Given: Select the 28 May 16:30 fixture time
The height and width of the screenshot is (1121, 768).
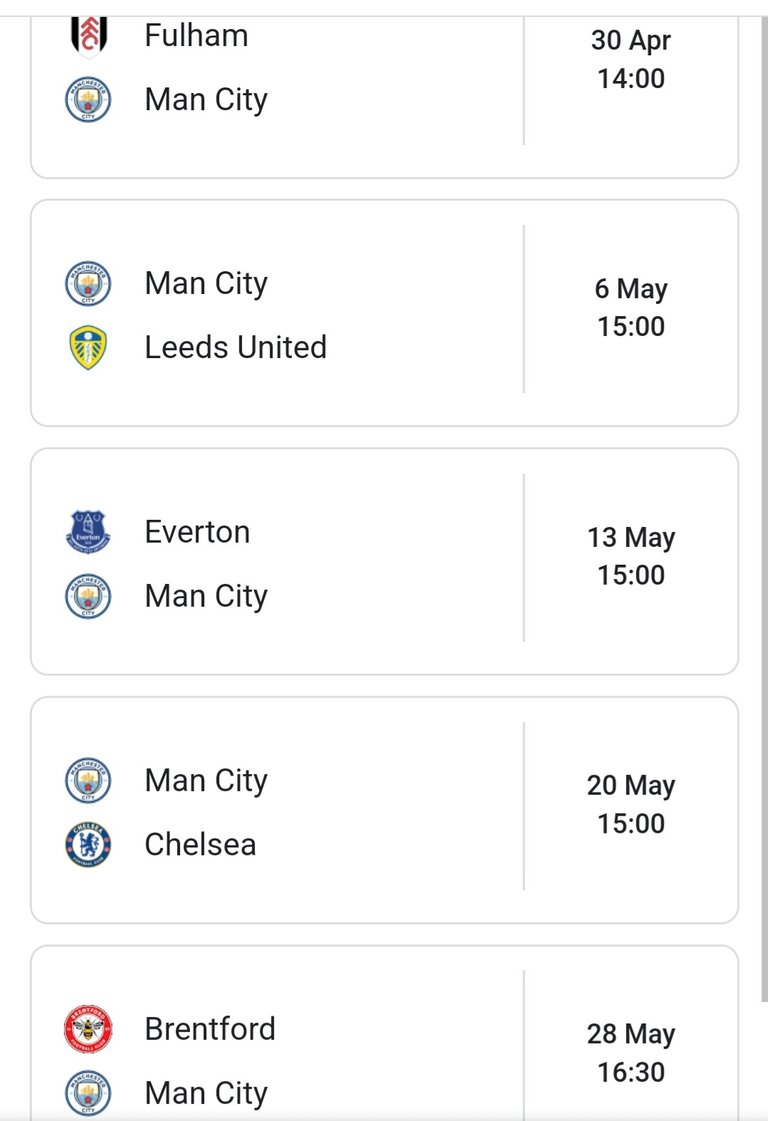Looking at the screenshot, I should [631, 1053].
